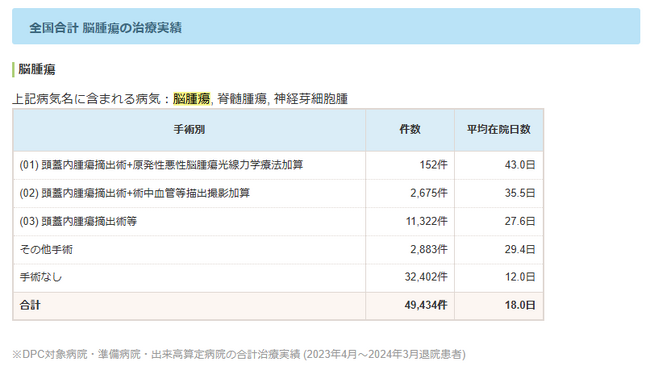The image size is (650, 367).
Task: Click the highlighted 脳腫瘍 disease name
Action: pos(192,99)
